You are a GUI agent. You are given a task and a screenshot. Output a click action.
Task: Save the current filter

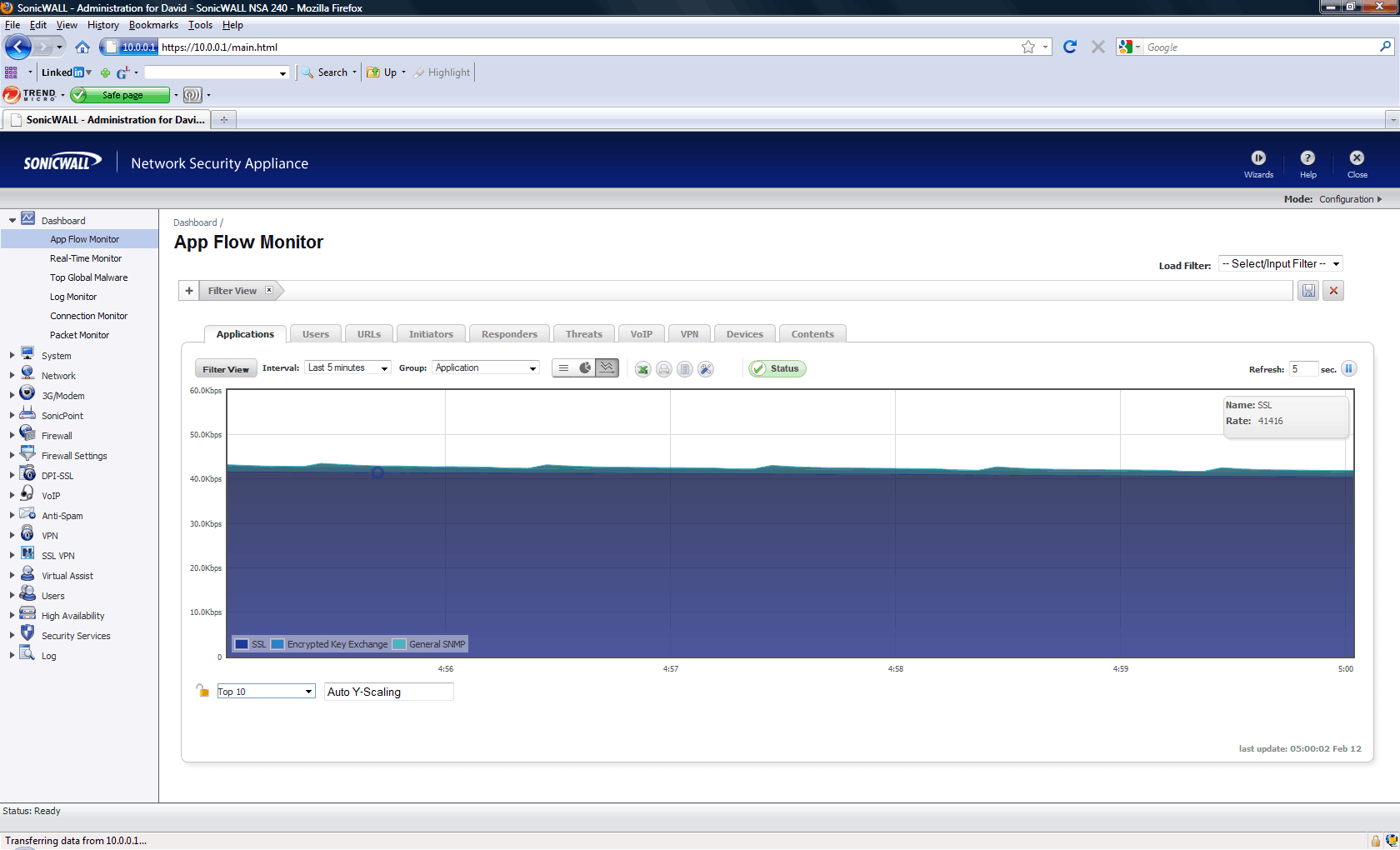tap(1308, 291)
